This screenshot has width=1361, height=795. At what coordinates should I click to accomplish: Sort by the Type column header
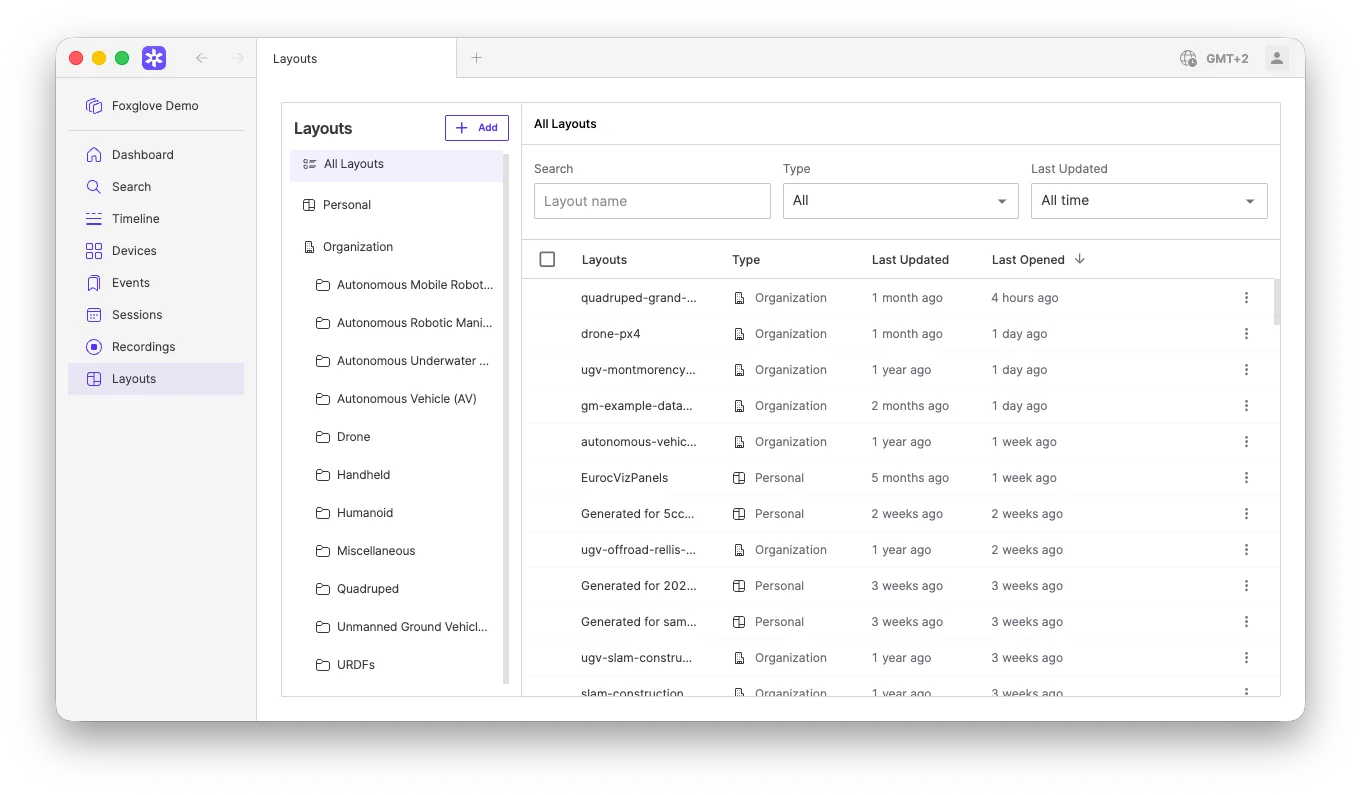[746, 260]
